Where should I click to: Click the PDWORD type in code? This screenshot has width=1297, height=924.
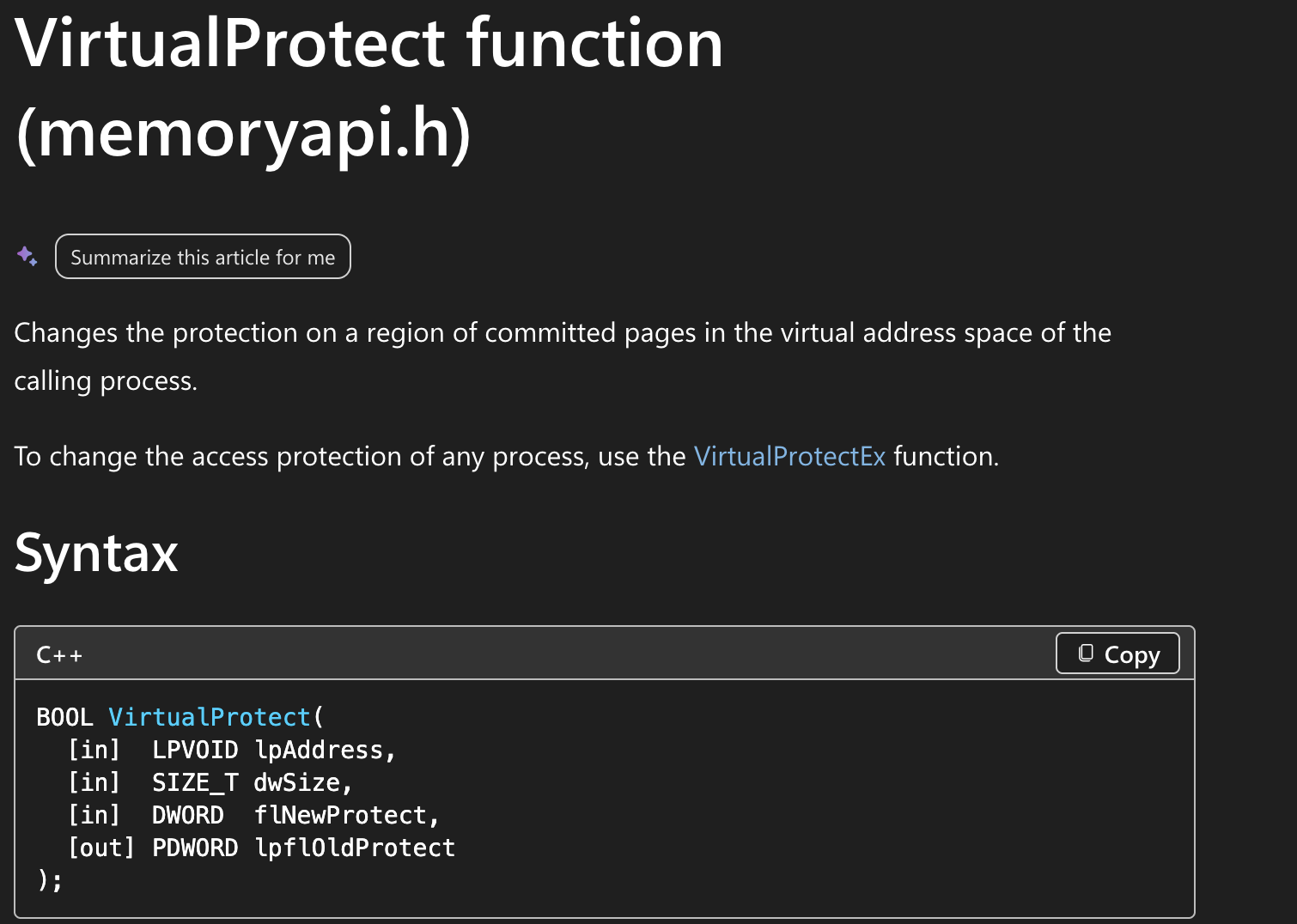click(195, 848)
